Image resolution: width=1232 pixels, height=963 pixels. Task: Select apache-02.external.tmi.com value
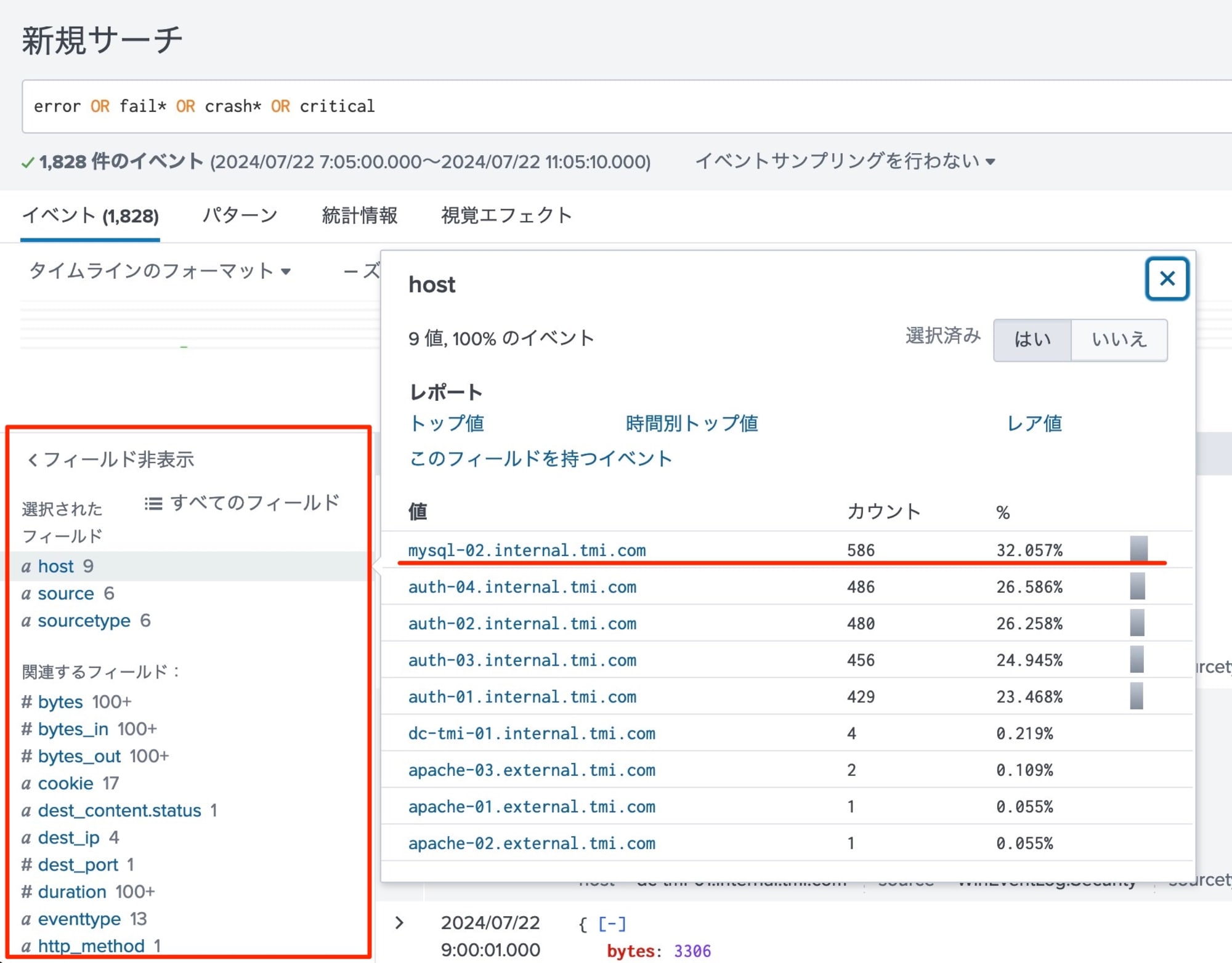tap(532, 843)
